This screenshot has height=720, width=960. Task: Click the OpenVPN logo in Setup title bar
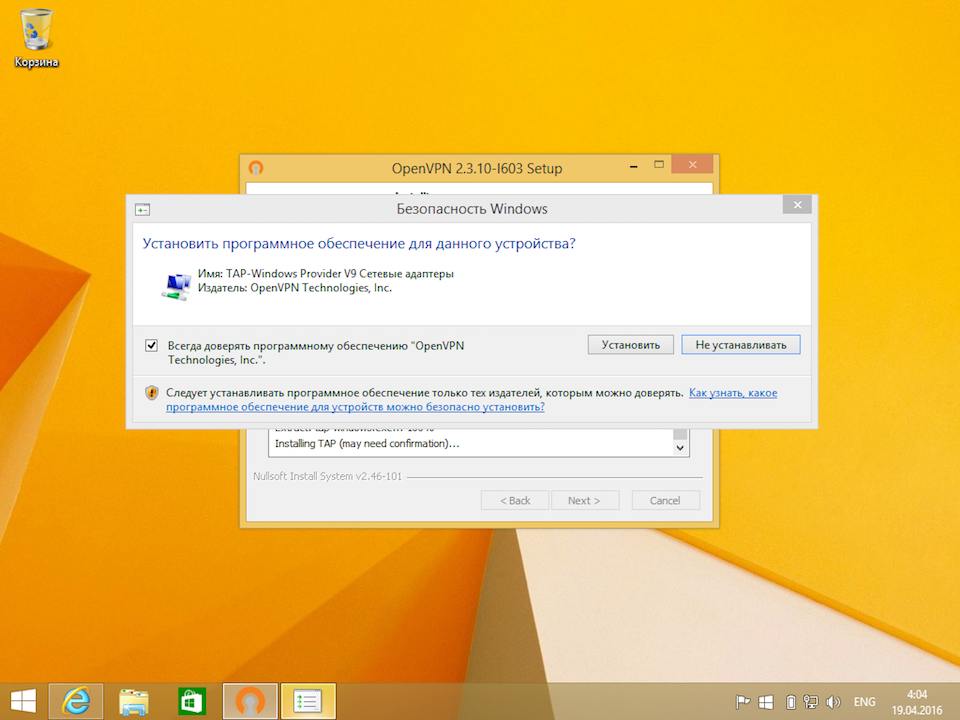tap(256, 168)
